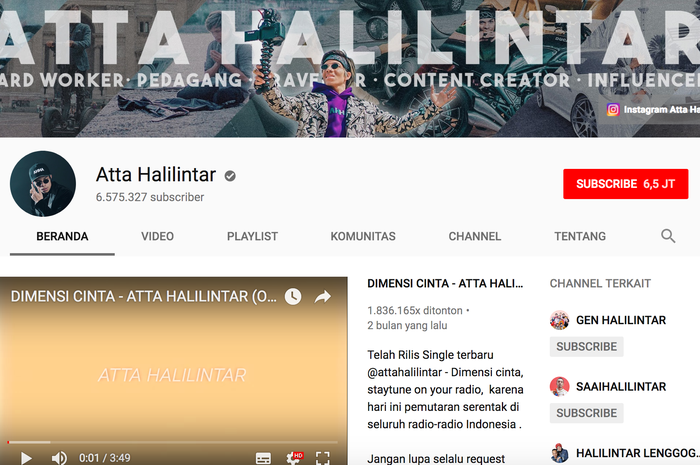This screenshot has height=465, width=700.
Task: Click the channel banner image
Action: pyautogui.click(x=350, y=68)
